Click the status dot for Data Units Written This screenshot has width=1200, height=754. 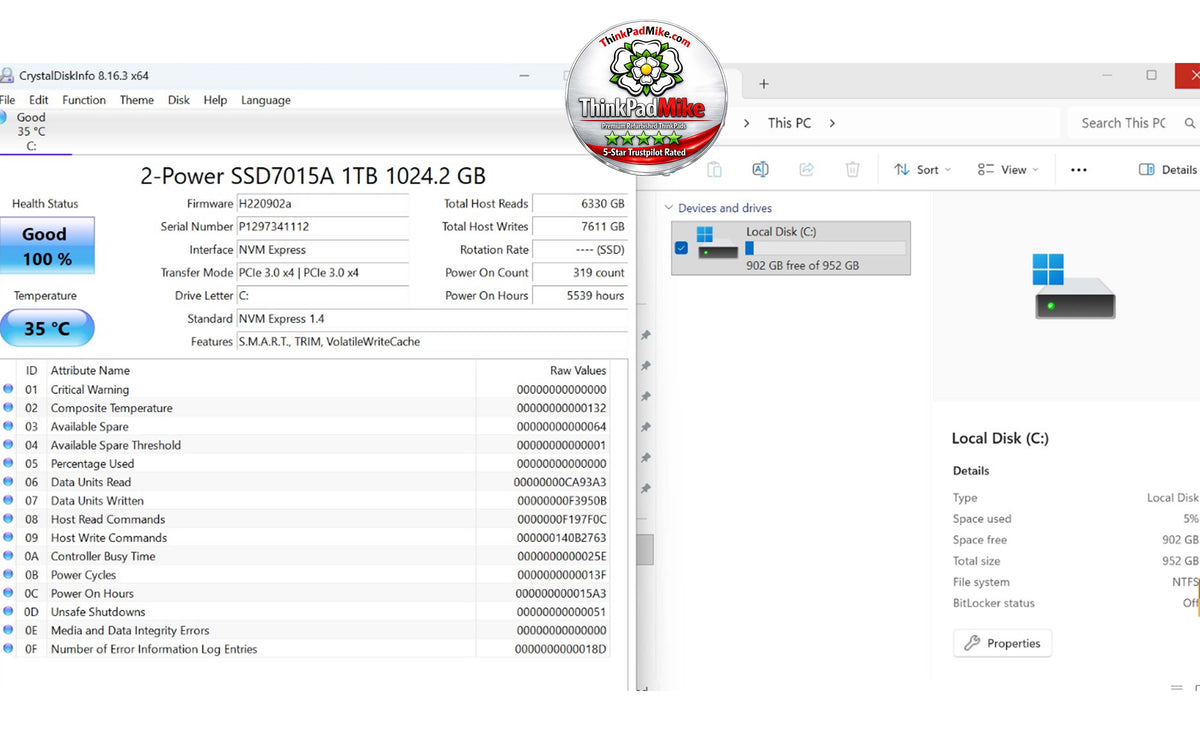9,501
